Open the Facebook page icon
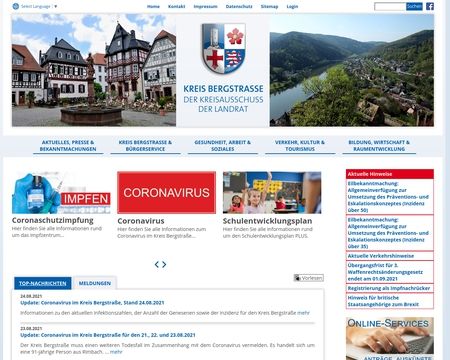Viewport: 450px width, 360px height. coord(430,6)
